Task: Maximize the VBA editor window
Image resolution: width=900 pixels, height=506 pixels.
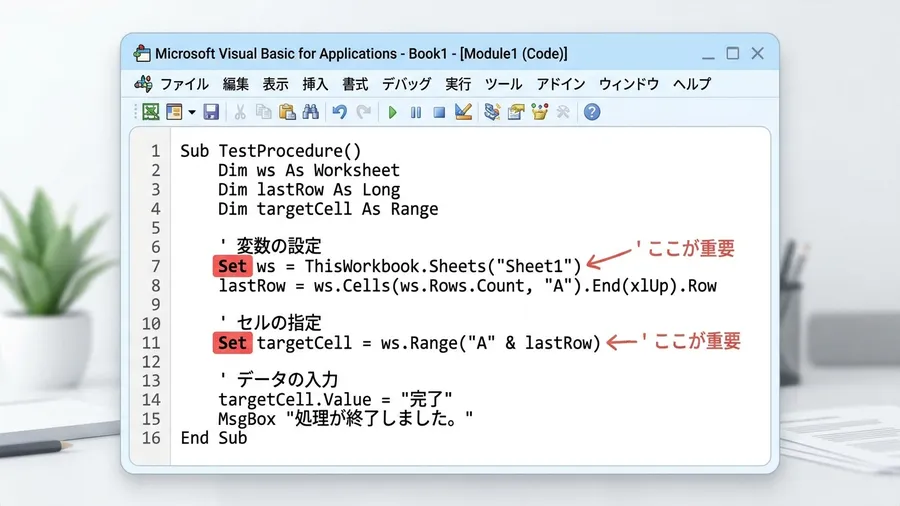Action: tap(733, 53)
